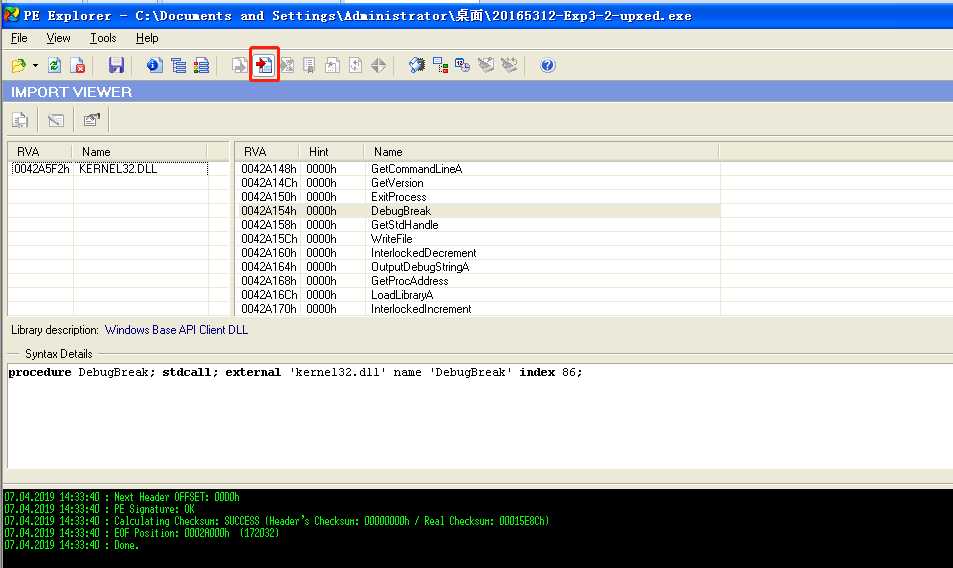Click the second grayed removal tool icon
This screenshot has width=953, height=568.
click(509, 65)
